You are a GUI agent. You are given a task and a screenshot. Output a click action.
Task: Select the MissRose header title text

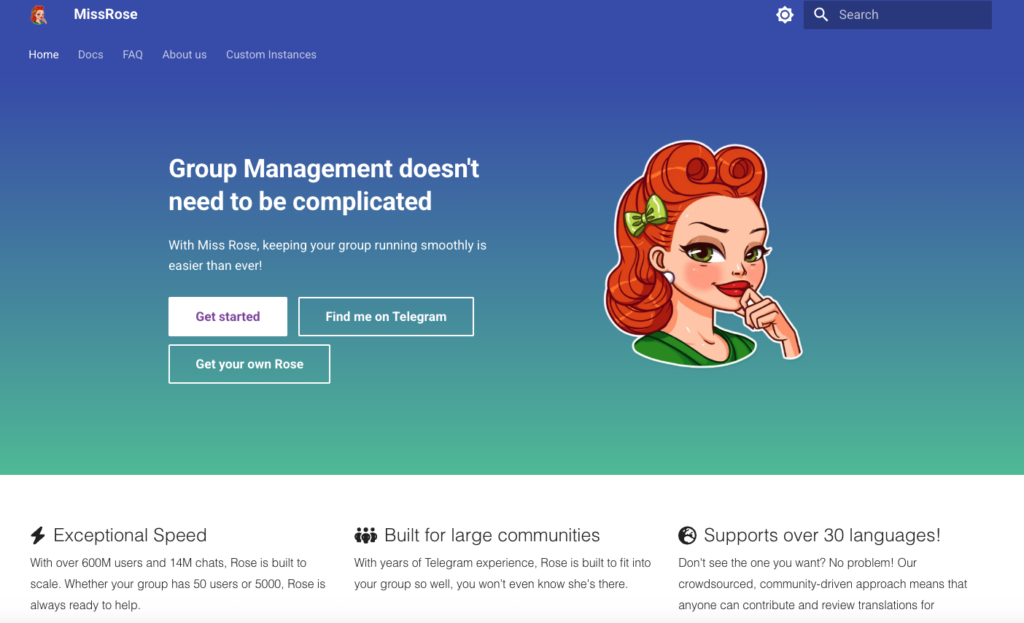click(105, 14)
